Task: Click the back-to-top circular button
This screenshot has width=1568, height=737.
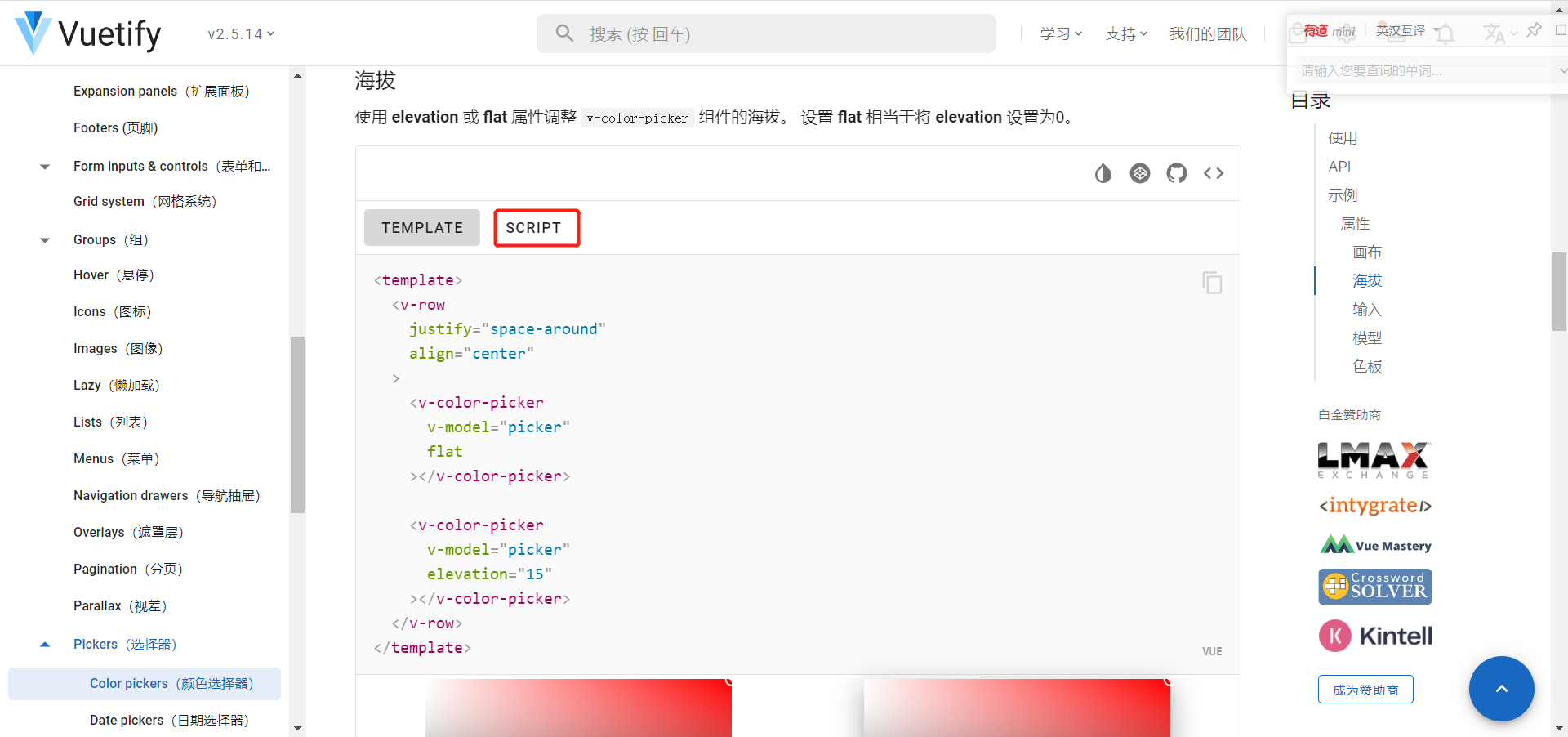Action: point(1502,689)
